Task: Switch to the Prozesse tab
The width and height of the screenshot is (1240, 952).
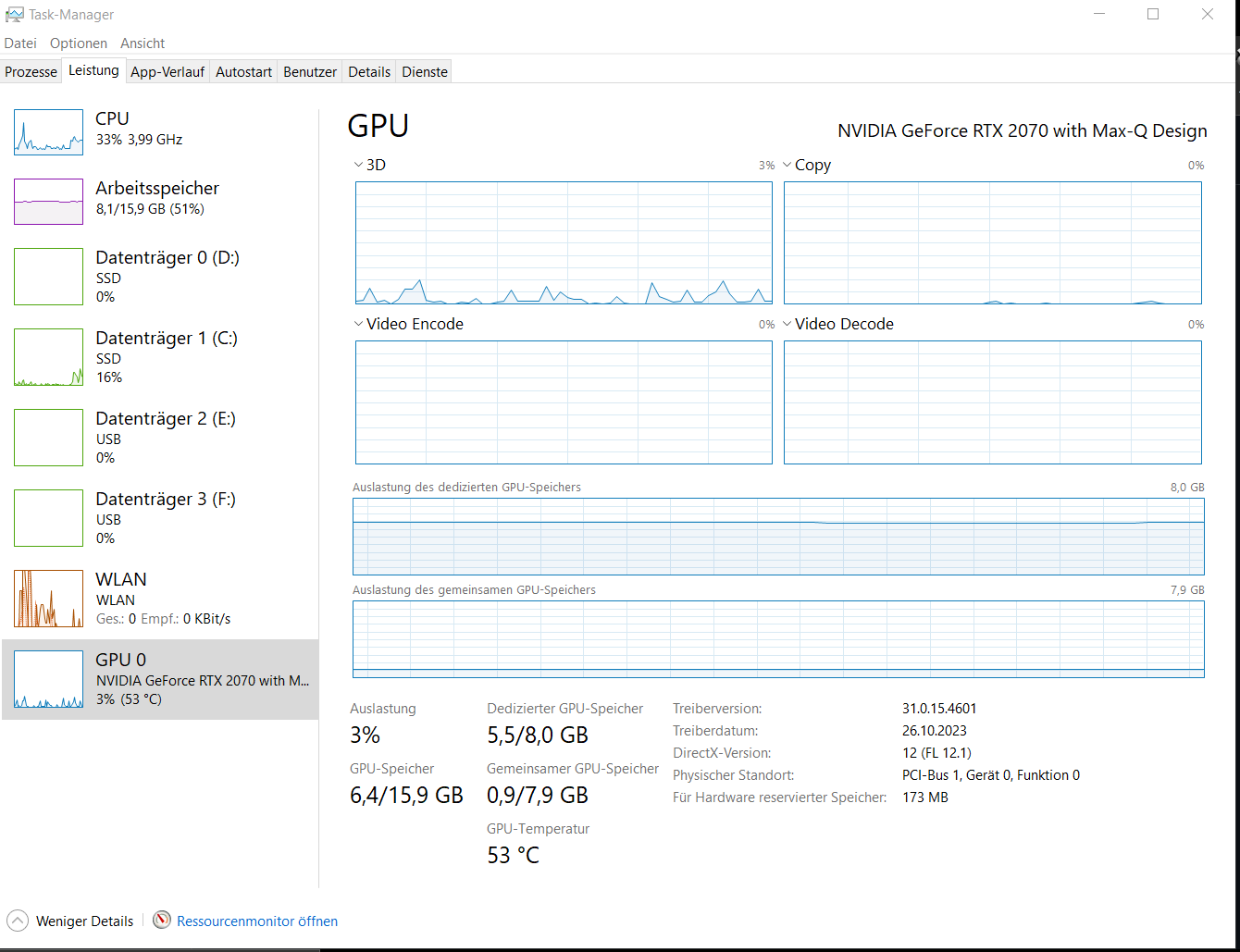Action: (31, 71)
